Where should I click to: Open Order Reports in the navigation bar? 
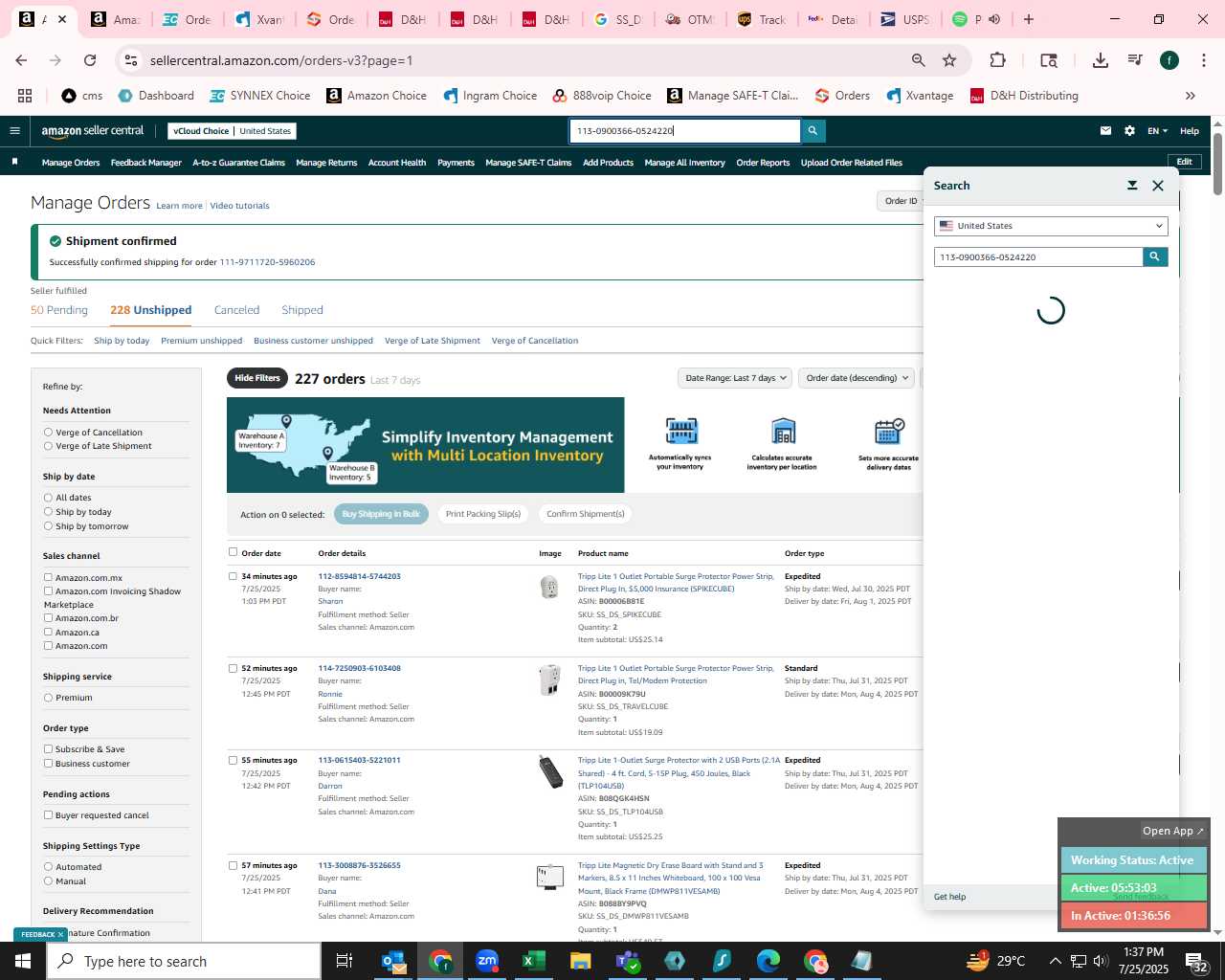763,163
